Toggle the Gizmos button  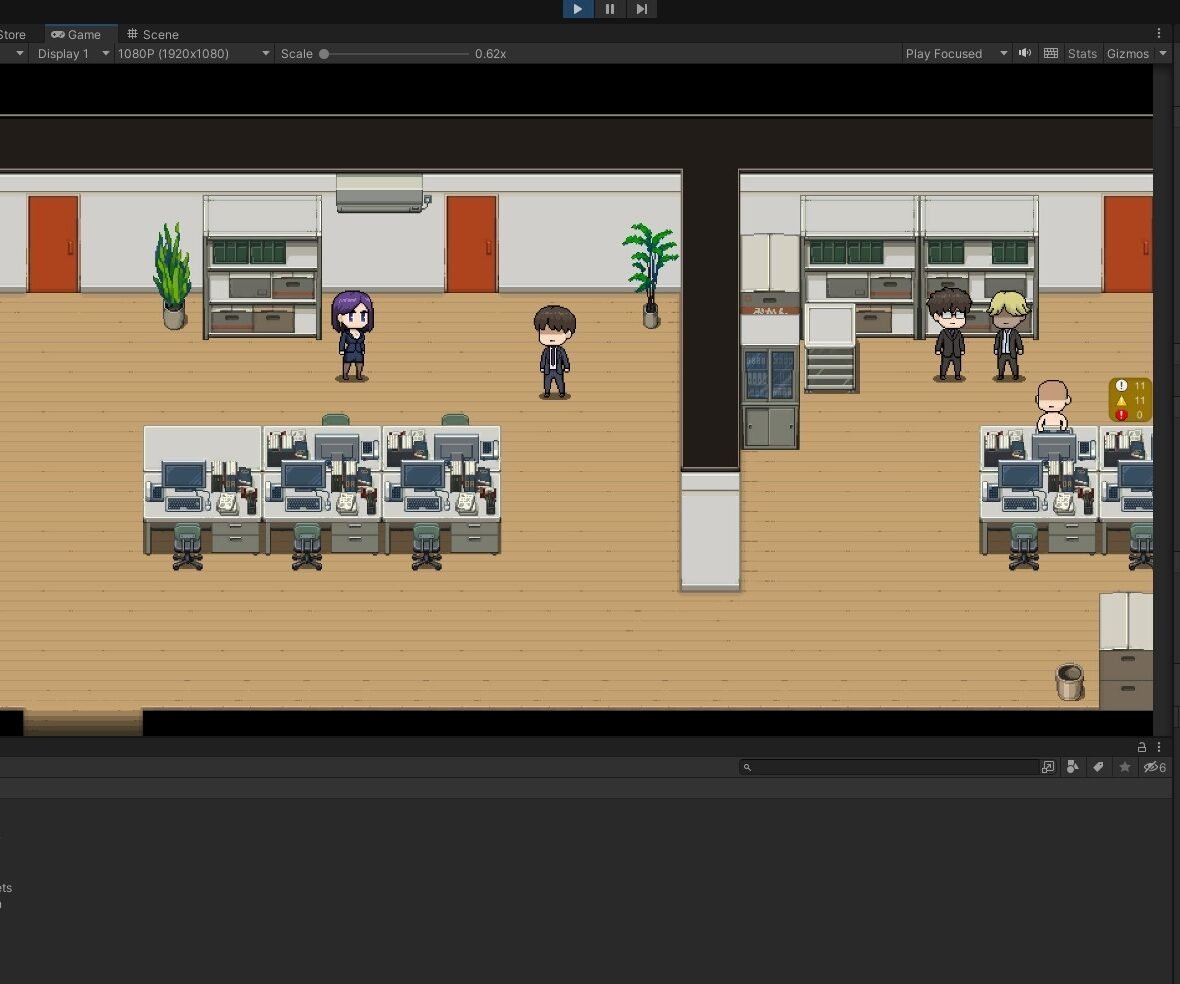tap(1127, 54)
